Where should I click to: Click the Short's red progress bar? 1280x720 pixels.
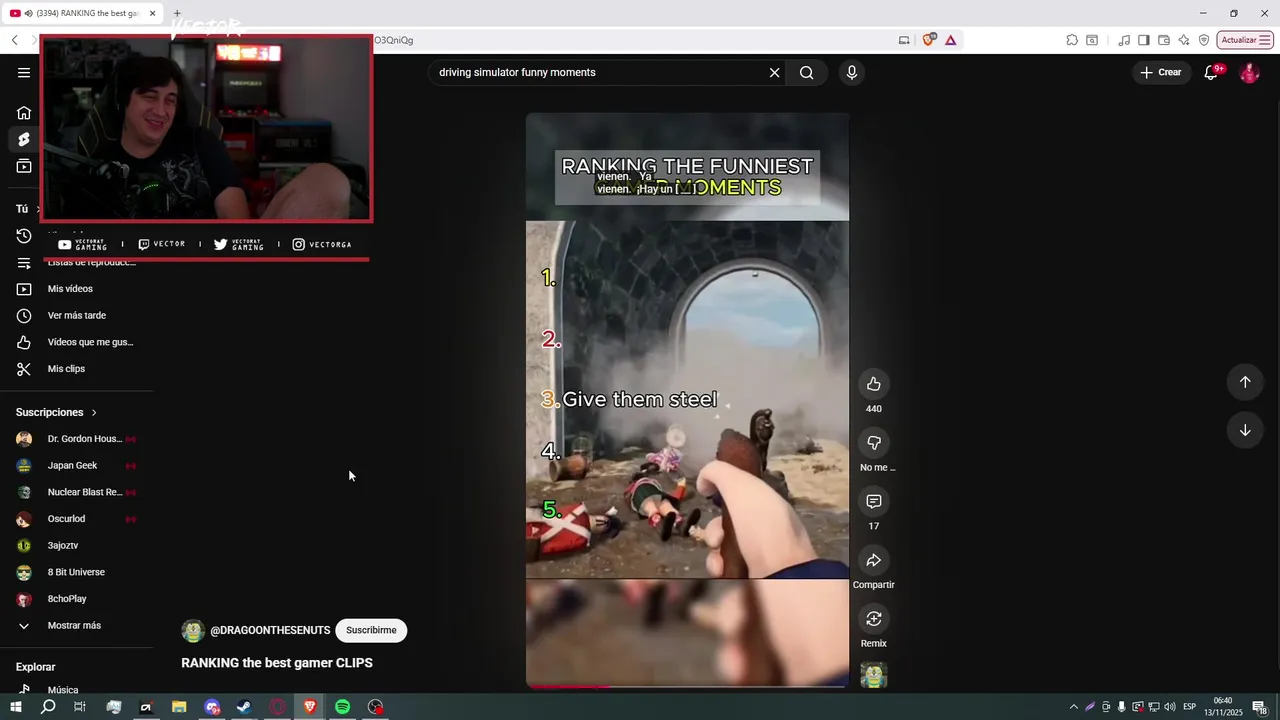pyautogui.click(x=687, y=686)
